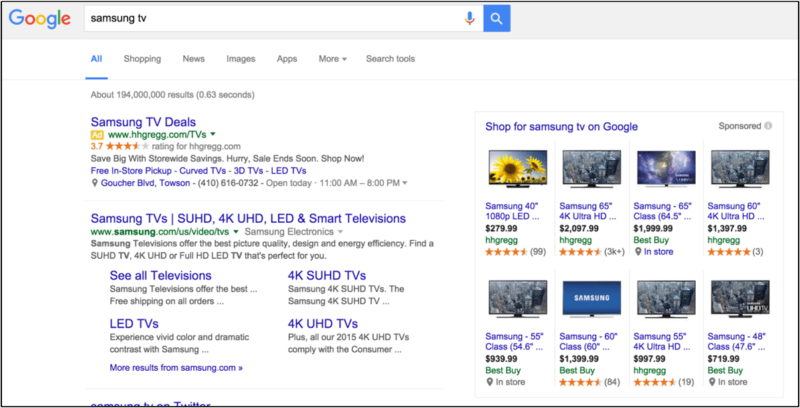The height and width of the screenshot is (408, 800).
Task: Click About 194,000,000 results text
Action: point(172,95)
